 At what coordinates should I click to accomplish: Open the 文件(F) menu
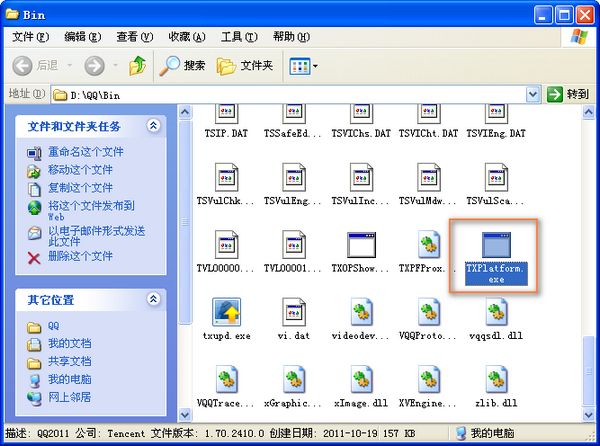pyautogui.click(x=31, y=37)
